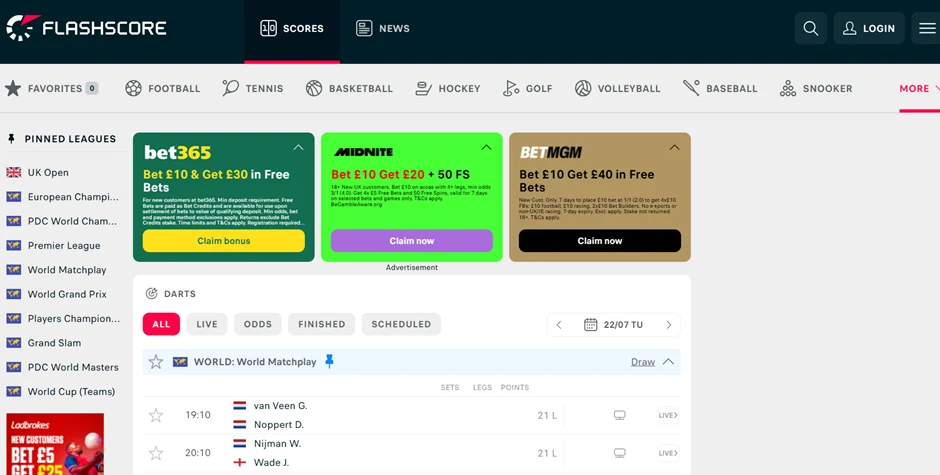Click the blue pin next to World Matchplay
This screenshot has height=475, width=940.
click(x=329, y=361)
